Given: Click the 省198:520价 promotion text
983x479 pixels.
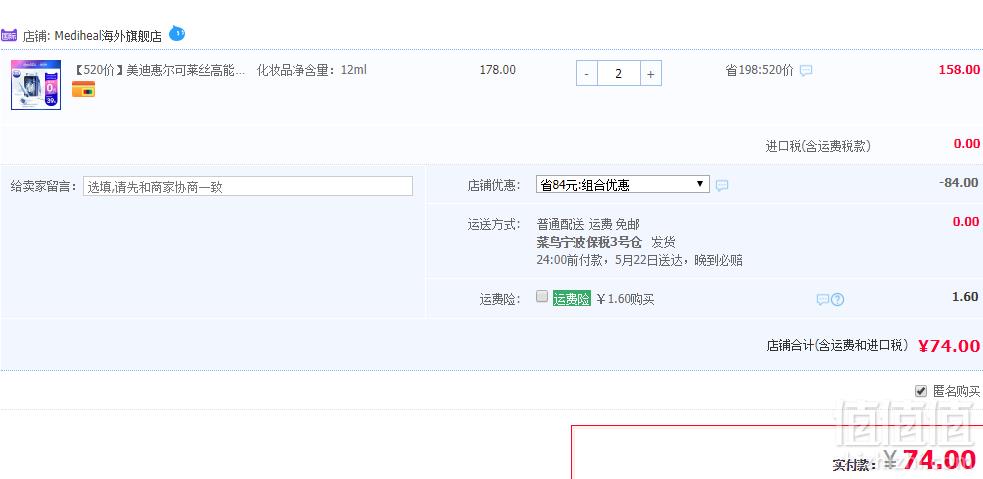Looking at the screenshot, I should (759, 70).
